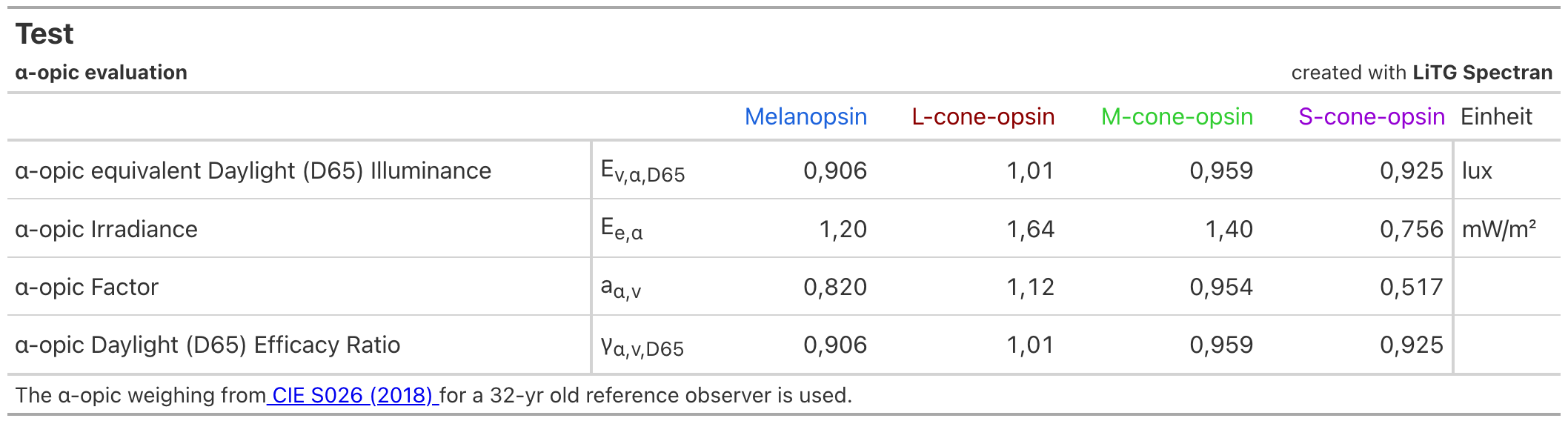Viewport: 1568px width, 421px height.
Task: Click the table title Test
Action: click(x=44, y=34)
